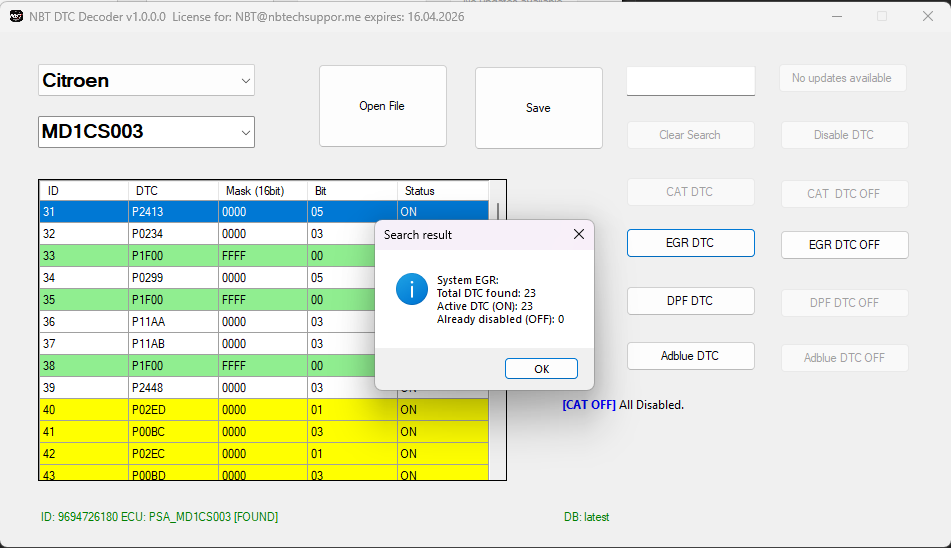
Task: Confirm the Search result dialog with OK
Action: pyautogui.click(x=541, y=369)
